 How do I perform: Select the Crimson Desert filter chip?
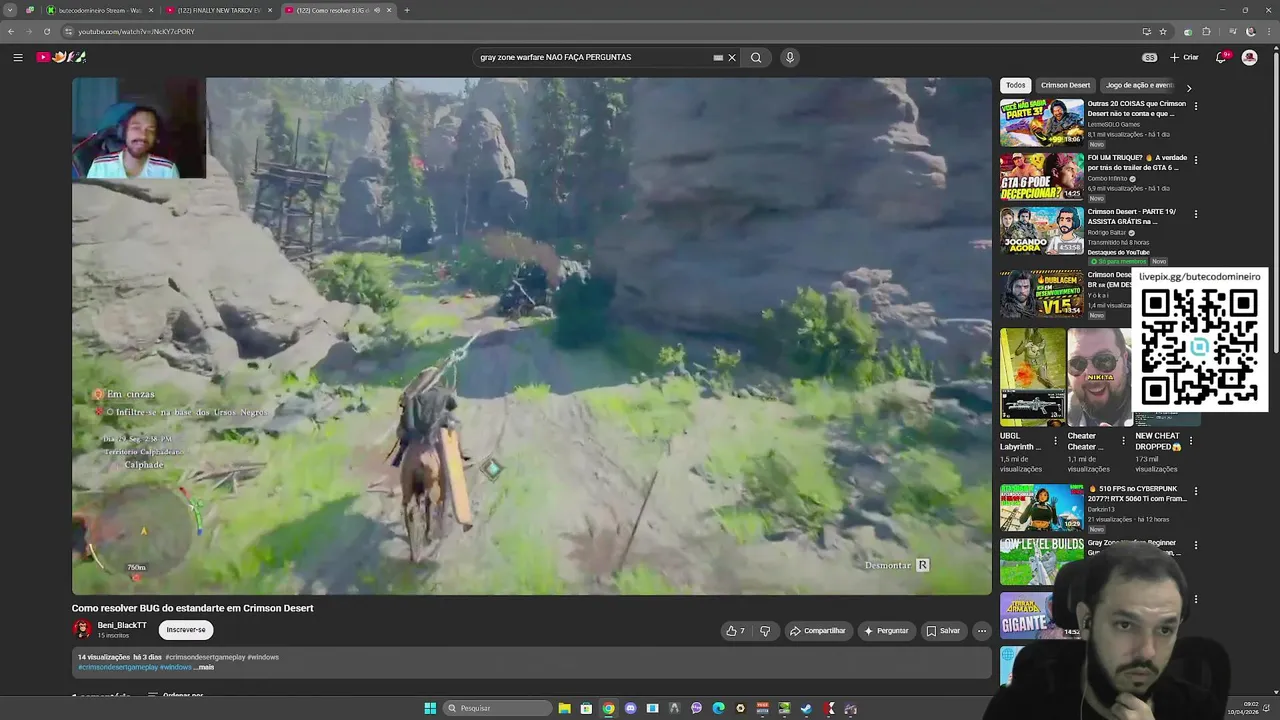coord(1065,85)
